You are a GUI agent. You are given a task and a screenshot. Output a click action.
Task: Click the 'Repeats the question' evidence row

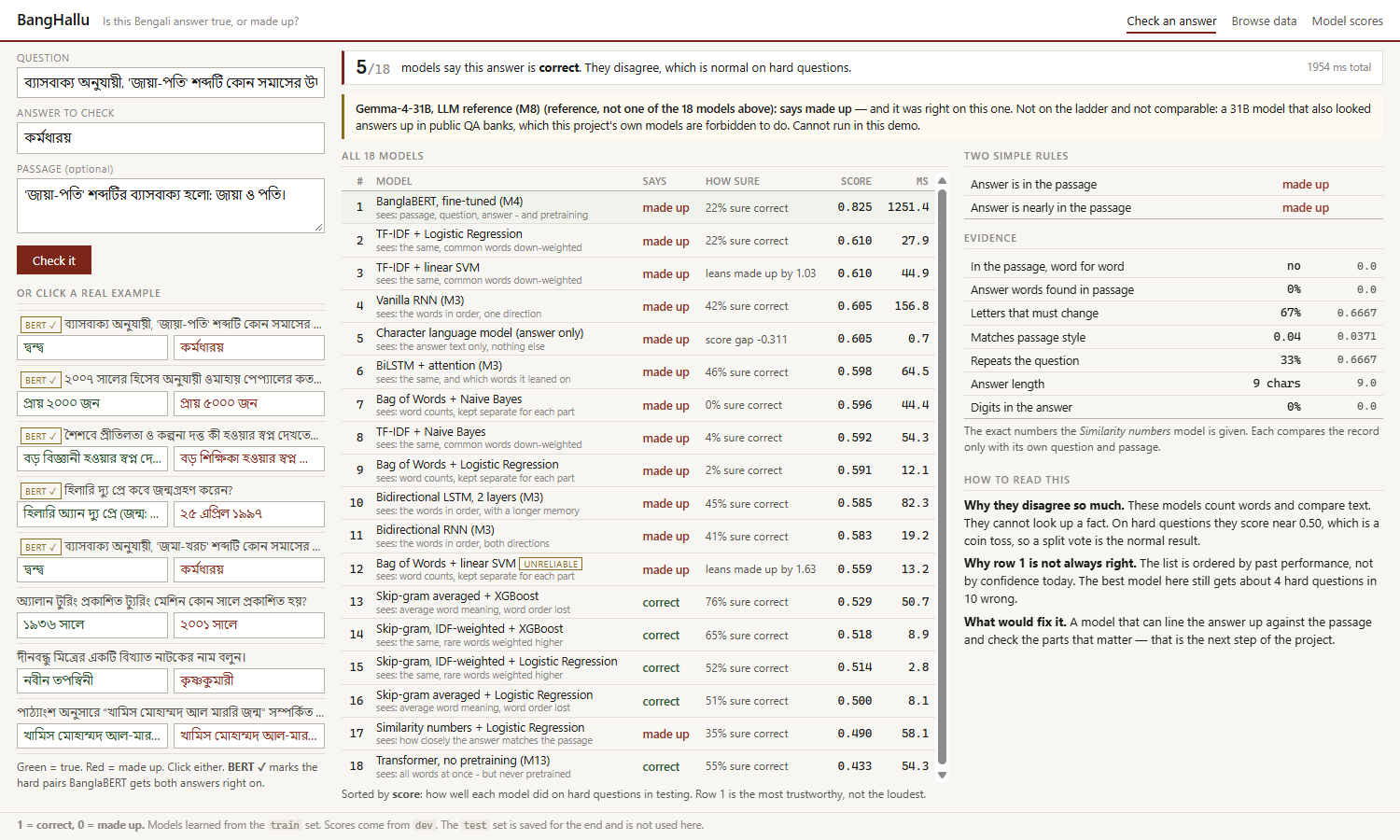(1173, 360)
